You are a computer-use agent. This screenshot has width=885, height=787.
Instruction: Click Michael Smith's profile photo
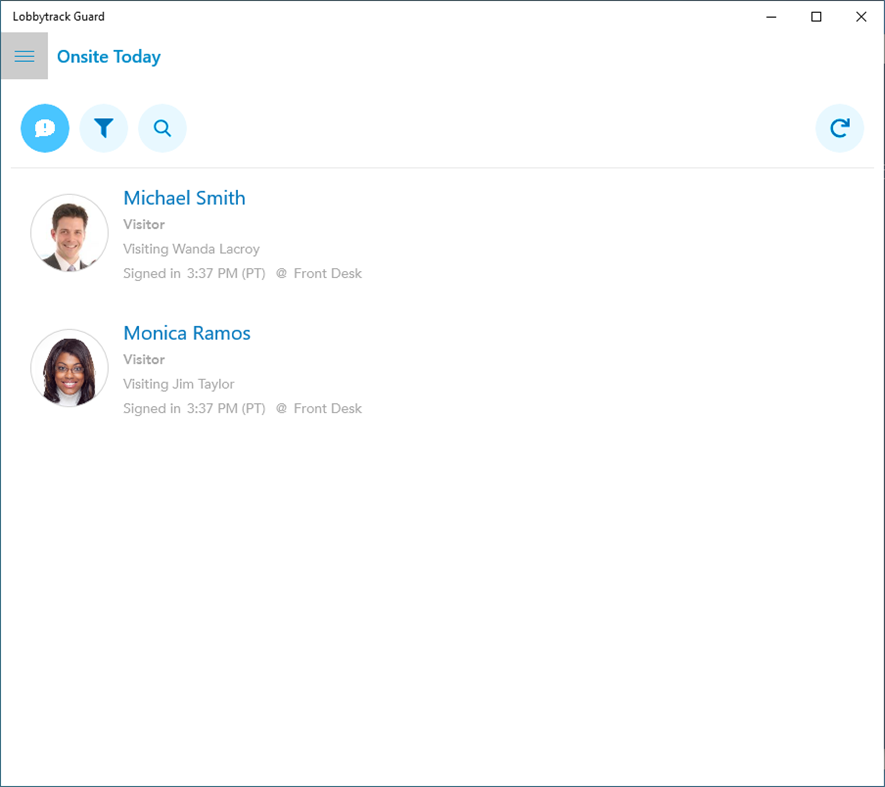click(69, 233)
